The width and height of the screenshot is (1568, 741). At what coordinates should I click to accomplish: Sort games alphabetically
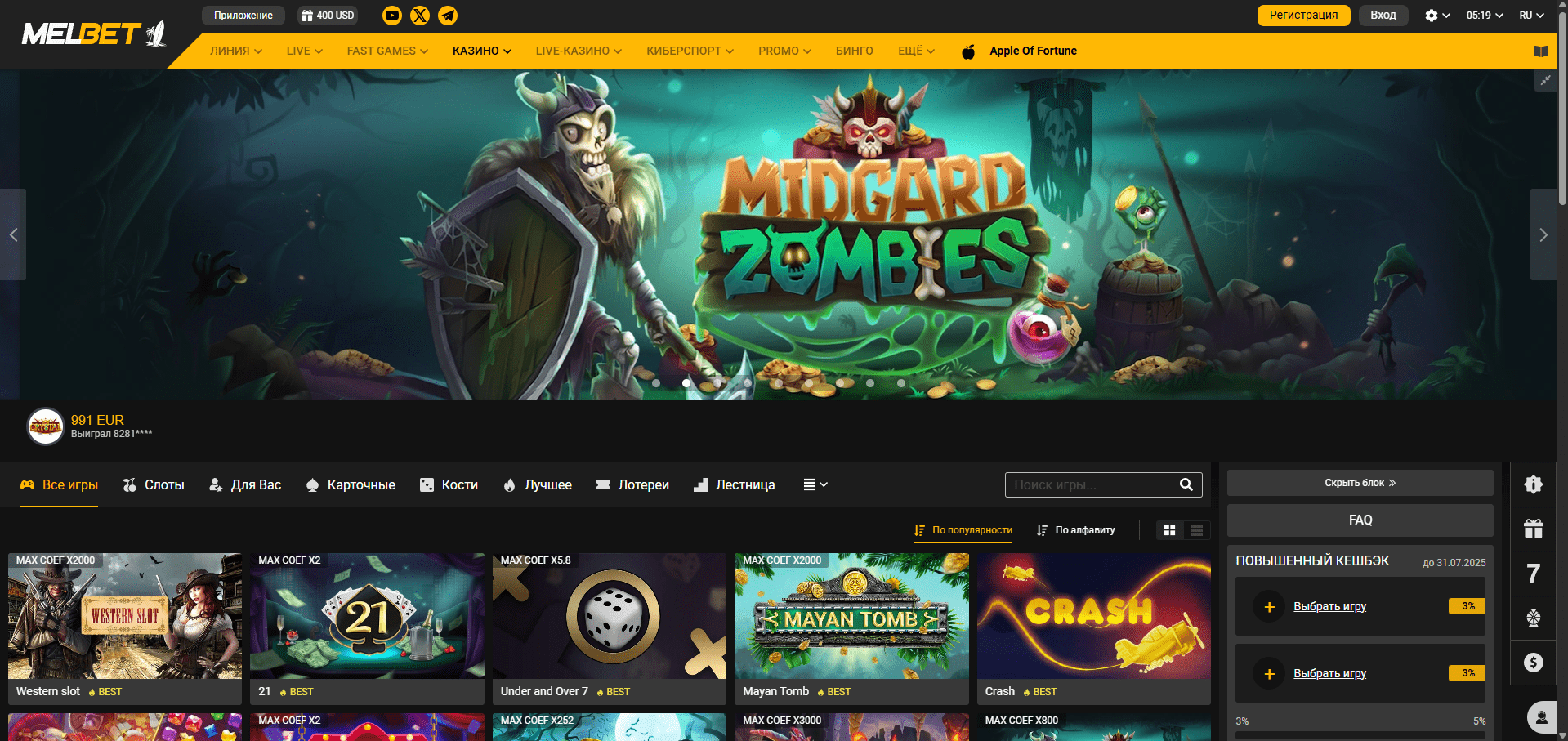pyautogui.click(x=1076, y=530)
